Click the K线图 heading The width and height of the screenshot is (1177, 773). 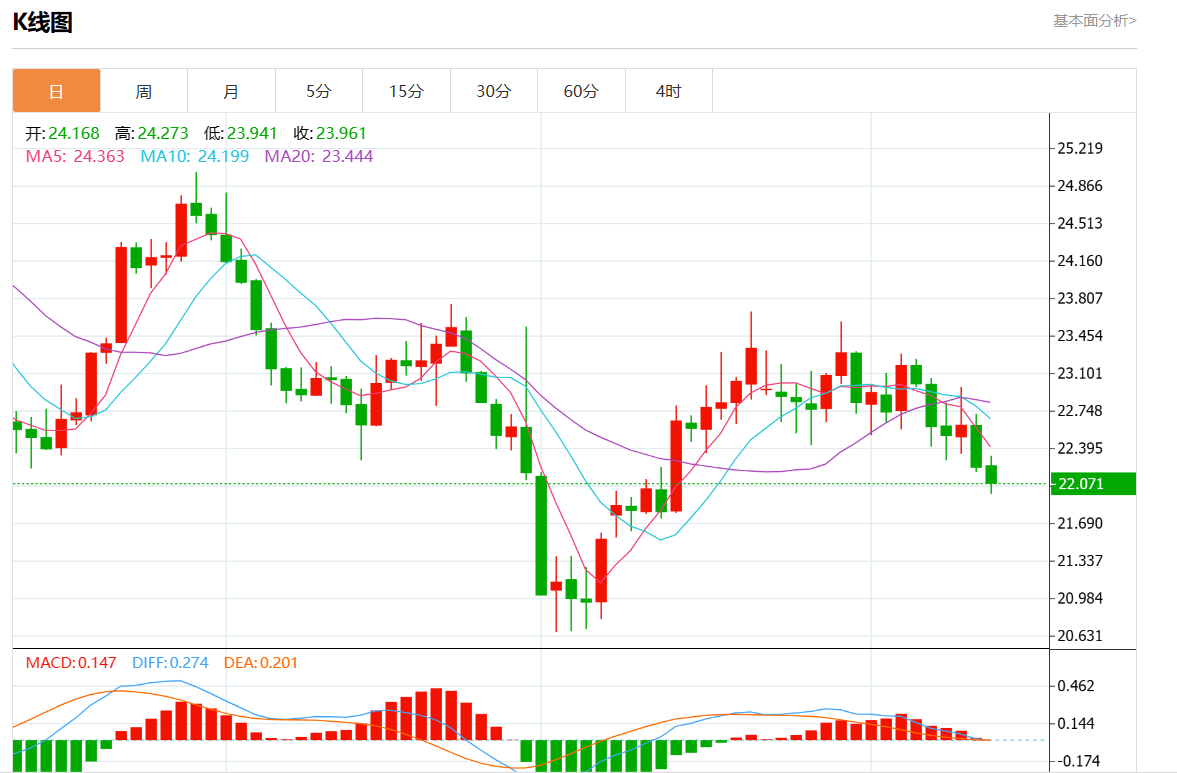tap(43, 23)
